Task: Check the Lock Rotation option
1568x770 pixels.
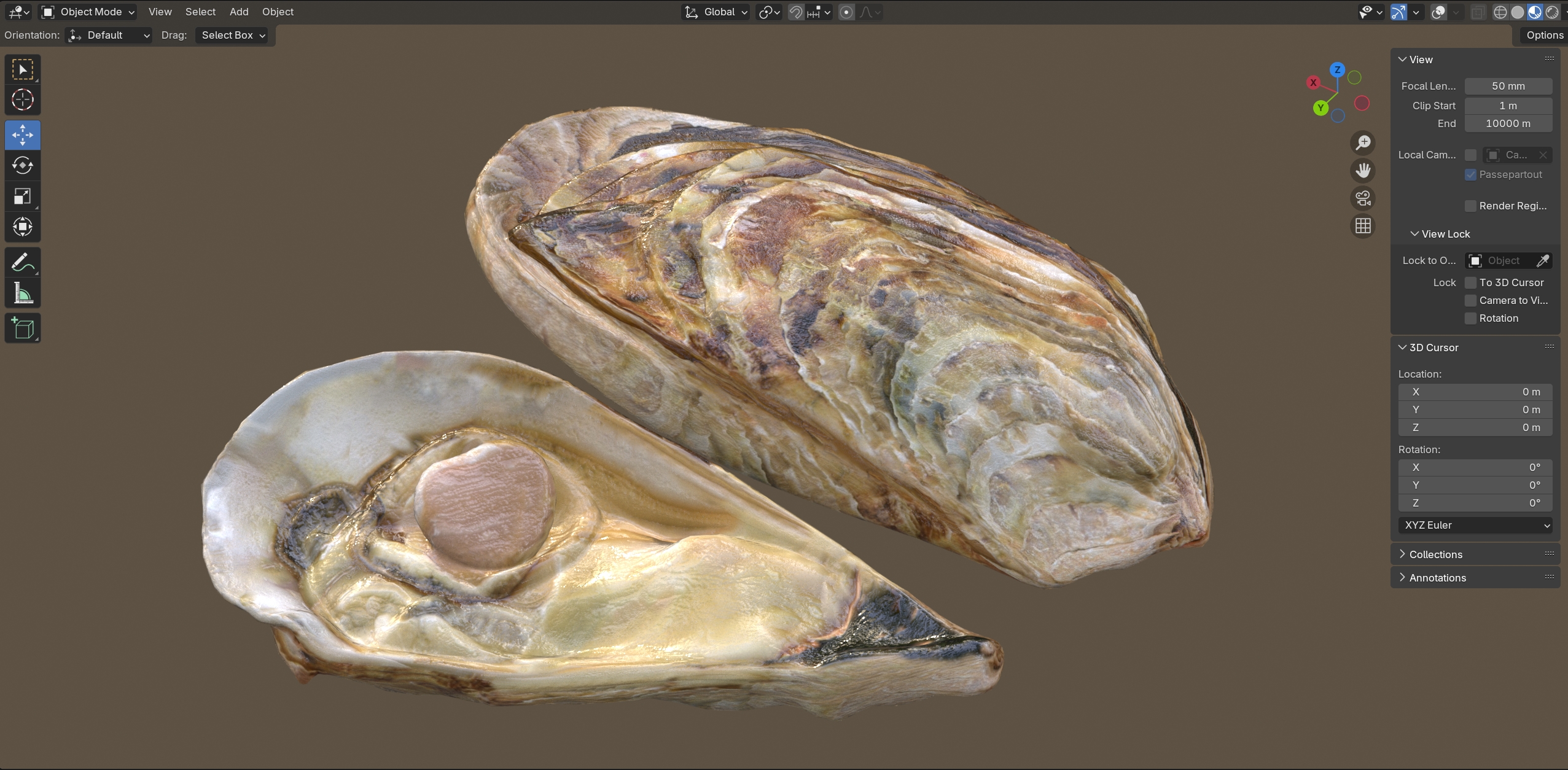Action: tap(1470, 318)
